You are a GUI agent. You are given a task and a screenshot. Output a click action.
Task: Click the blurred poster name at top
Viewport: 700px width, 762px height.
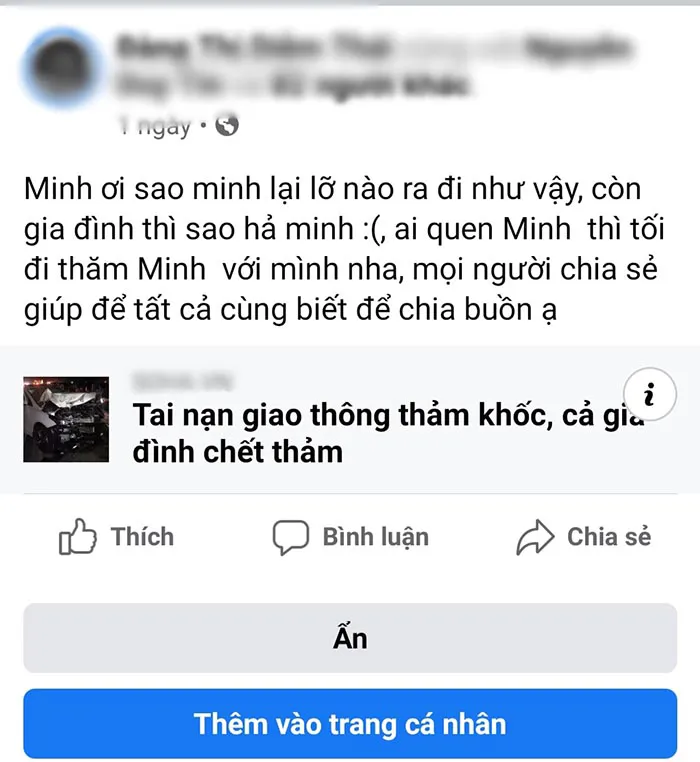pyautogui.click(x=255, y=48)
